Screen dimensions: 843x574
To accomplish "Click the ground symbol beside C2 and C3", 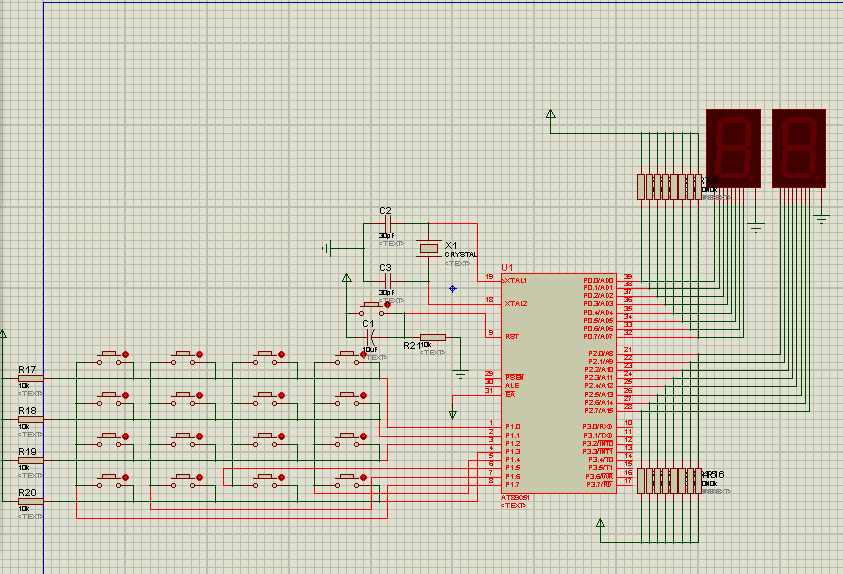I will [x=326, y=248].
